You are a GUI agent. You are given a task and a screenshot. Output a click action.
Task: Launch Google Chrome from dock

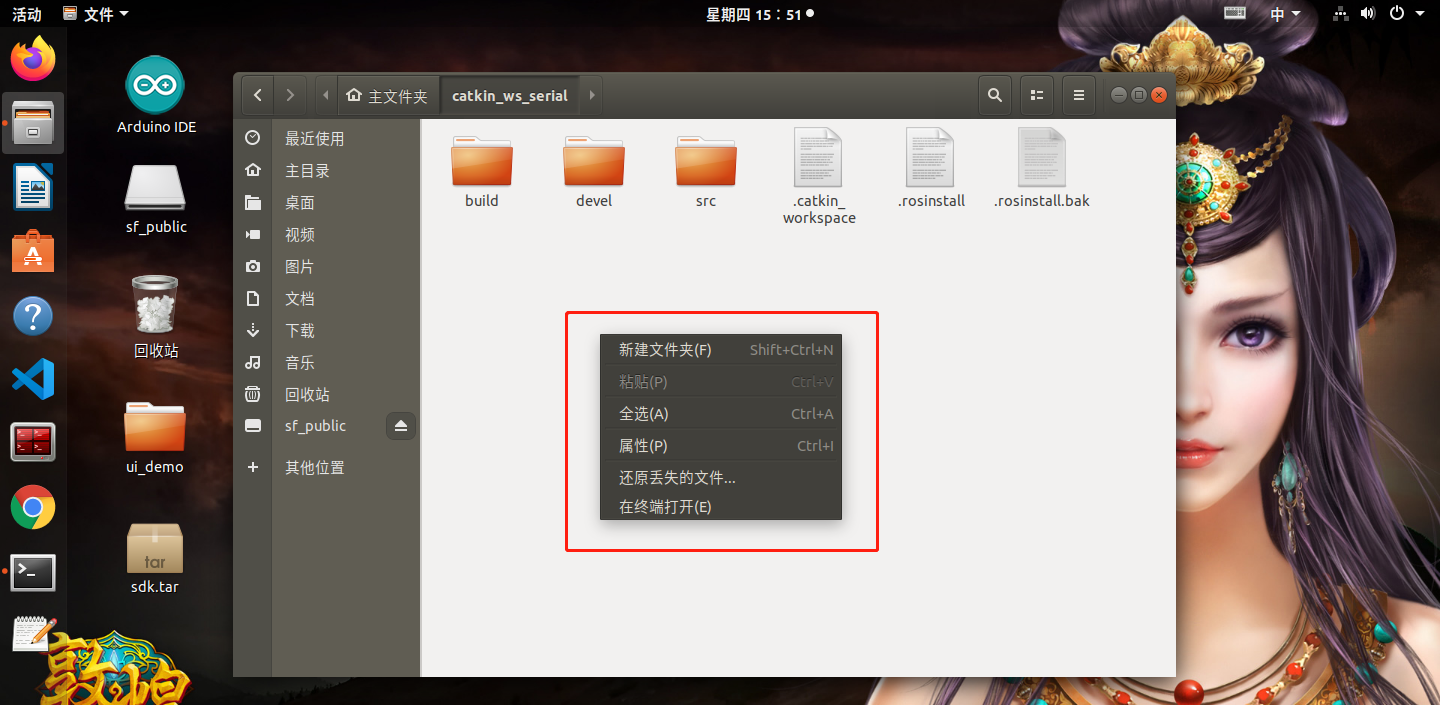33,508
